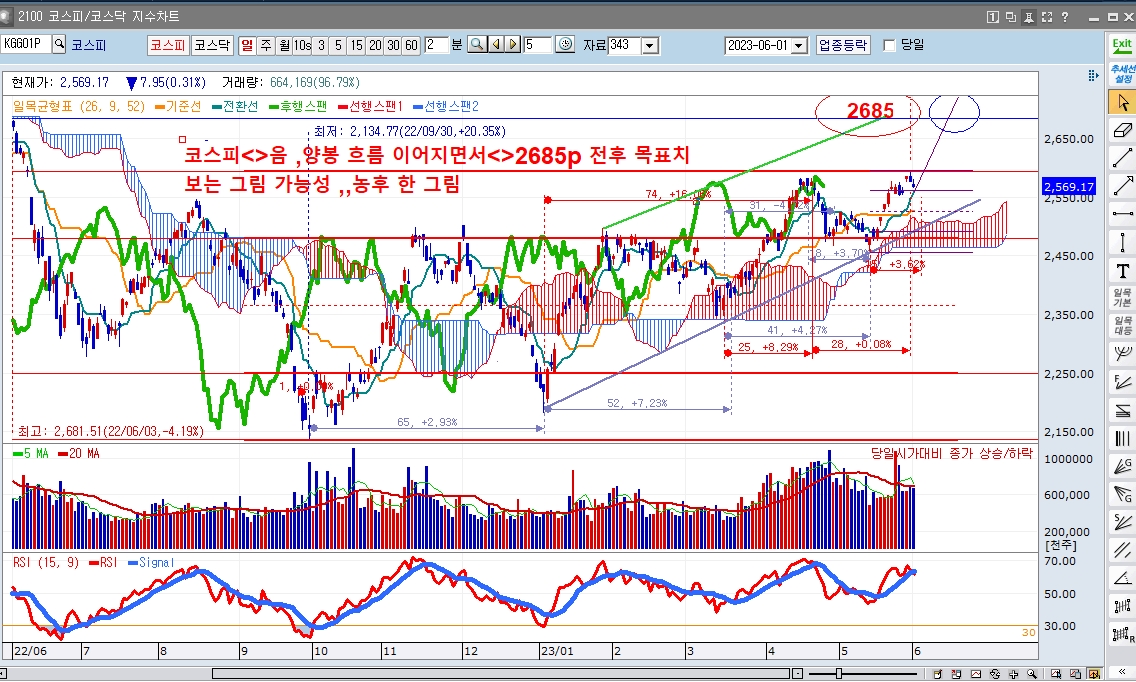Select the horizontal parallel lines tool
1136x682 pixels.
pos(1122,410)
